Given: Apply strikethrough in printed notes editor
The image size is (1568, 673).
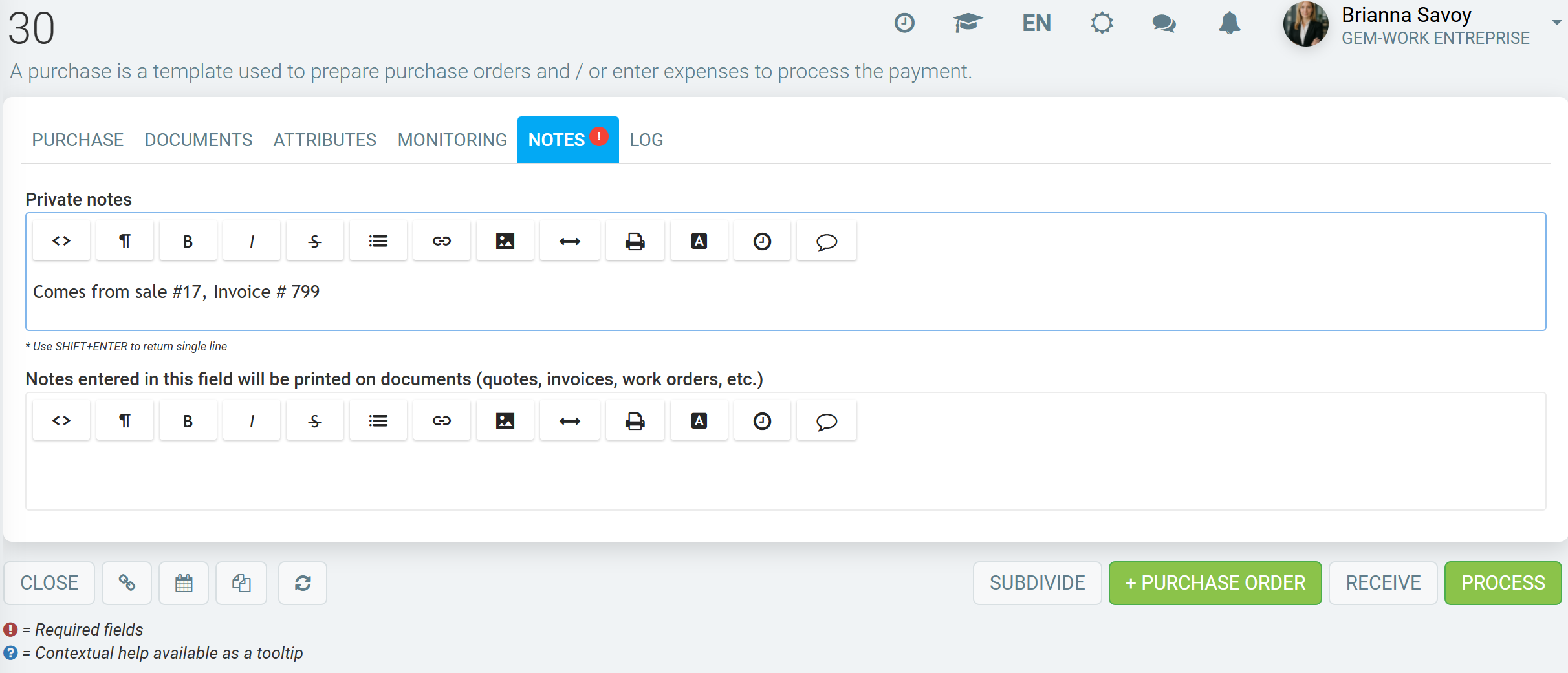Looking at the screenshot, I should tap(314, 421).
